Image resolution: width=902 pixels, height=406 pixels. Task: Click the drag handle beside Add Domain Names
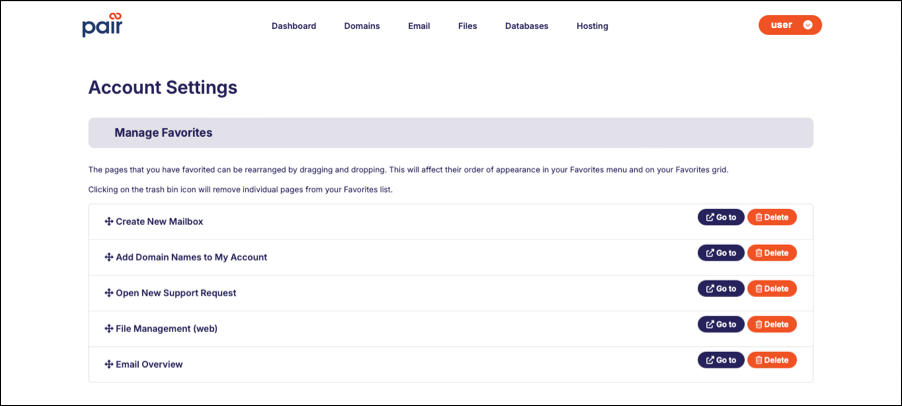108,257
